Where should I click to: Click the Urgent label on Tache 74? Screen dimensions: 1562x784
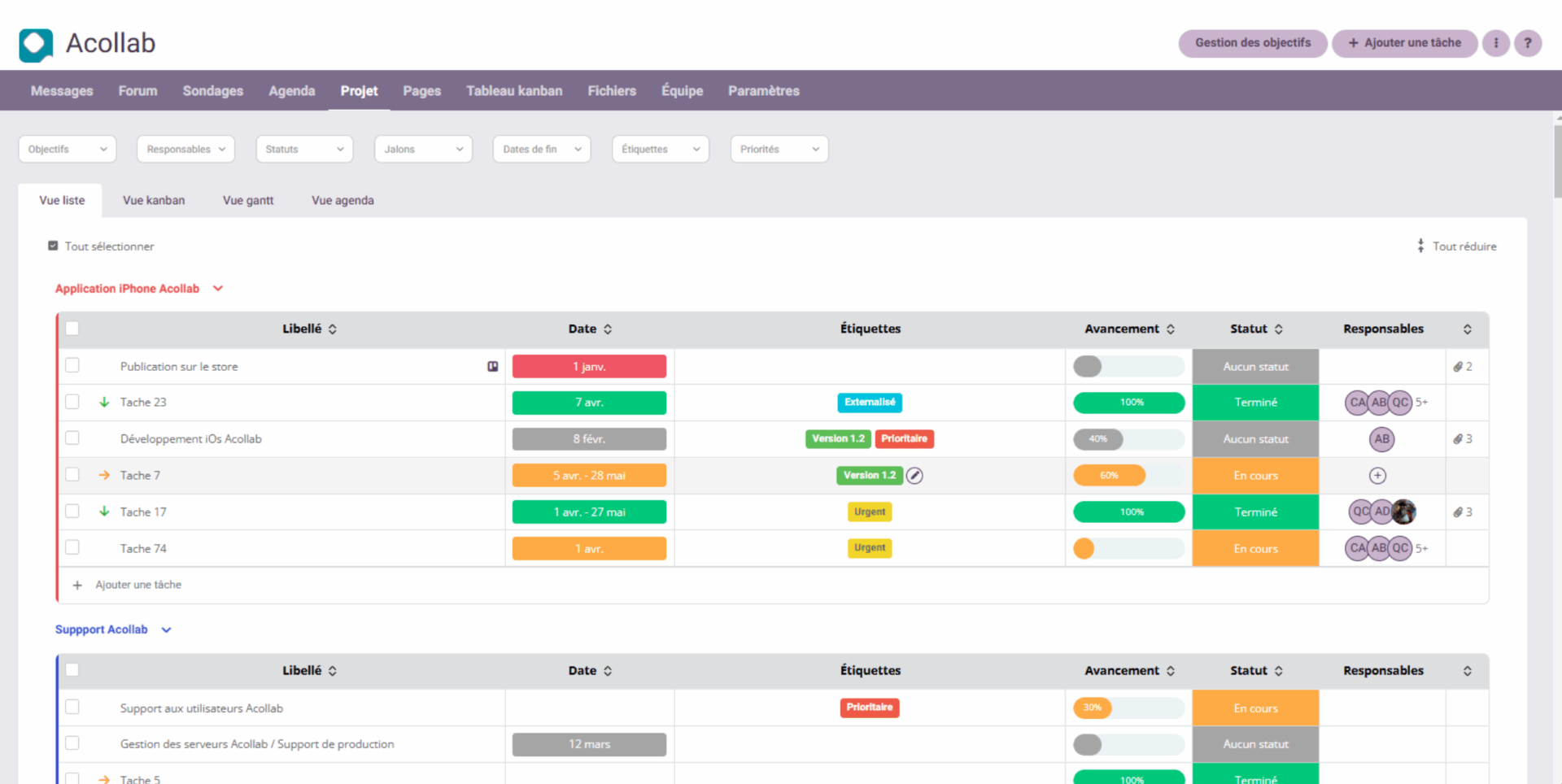[x=869, y=548]
